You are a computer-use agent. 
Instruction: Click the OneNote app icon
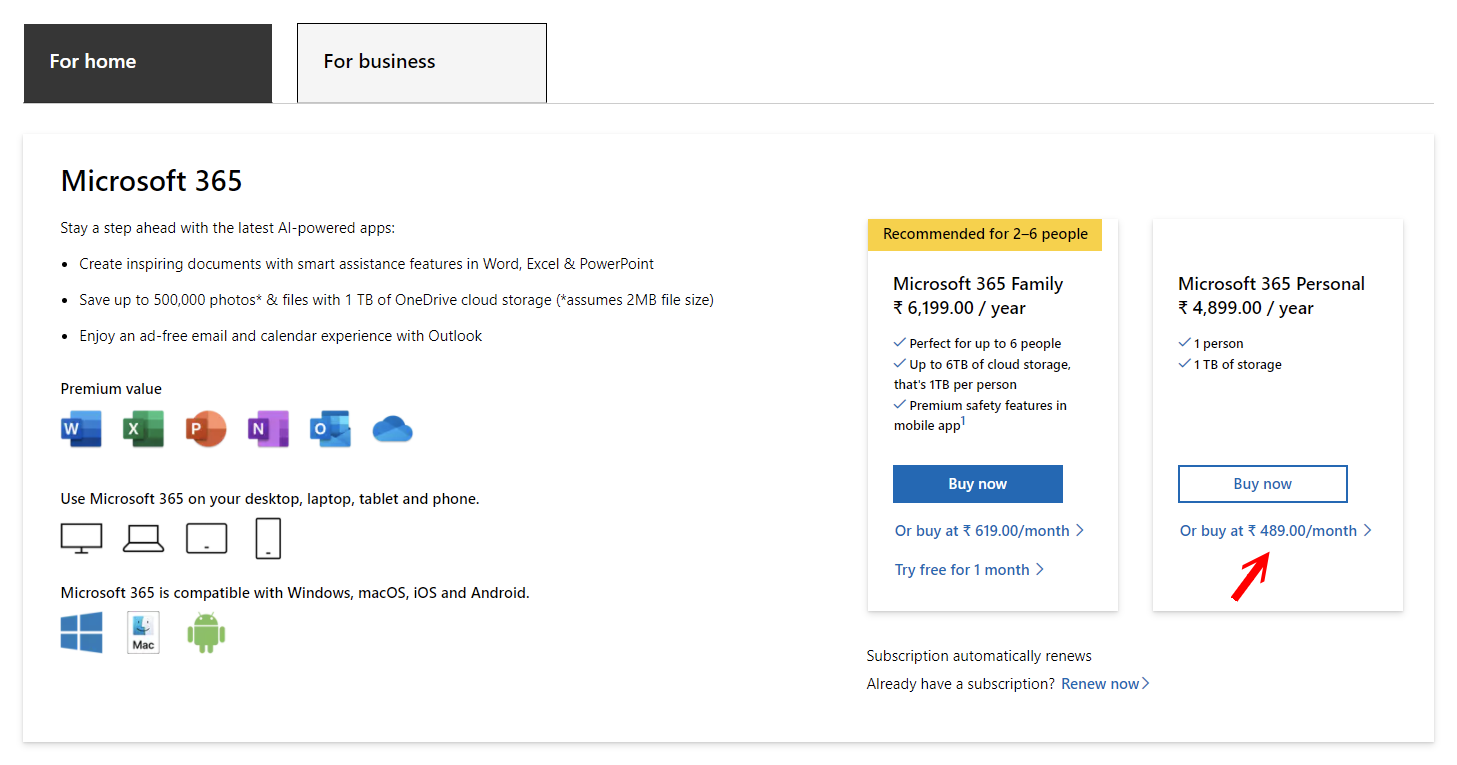click(268, 429)
